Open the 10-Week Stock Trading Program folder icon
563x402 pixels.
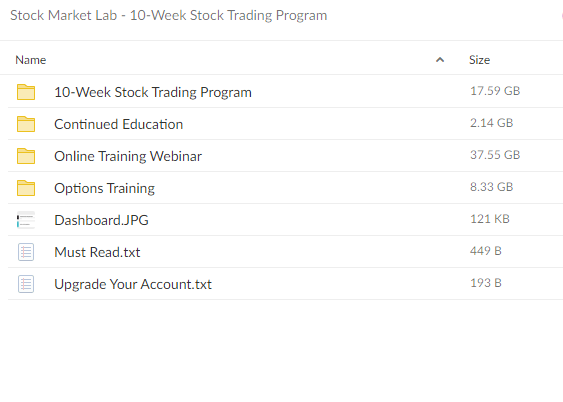click(26, 92)
